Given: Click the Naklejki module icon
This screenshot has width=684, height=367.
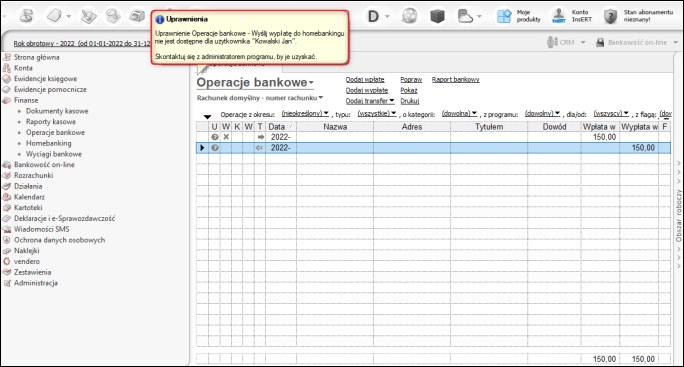Looking at the screenshot, I should click(x=7, y=251).
